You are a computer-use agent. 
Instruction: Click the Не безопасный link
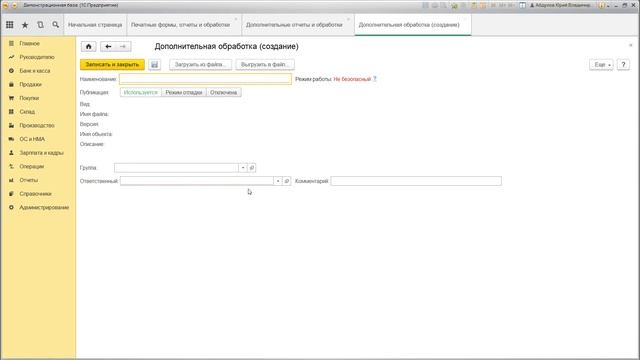coord(352,79)
